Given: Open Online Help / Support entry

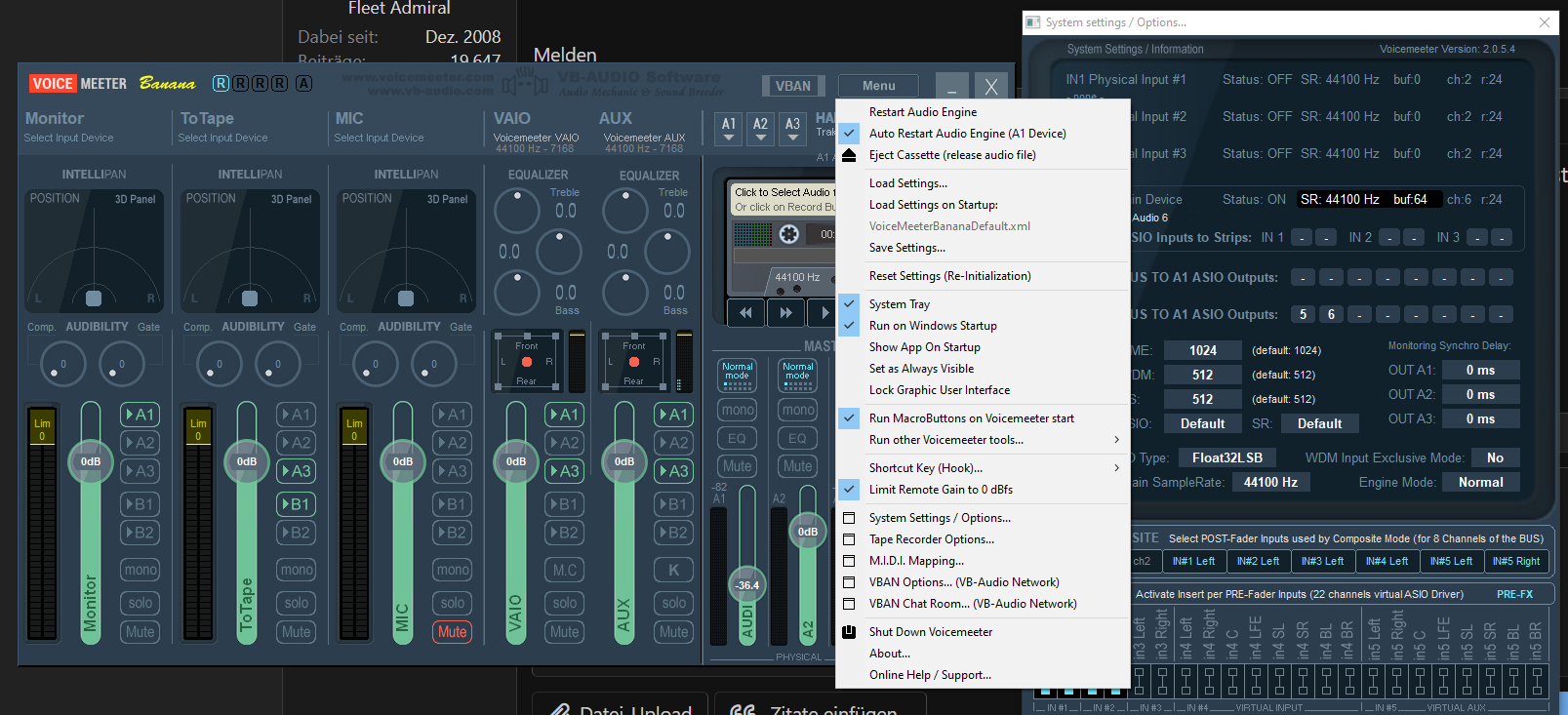Looking at the screenshot, I should 983,675.
